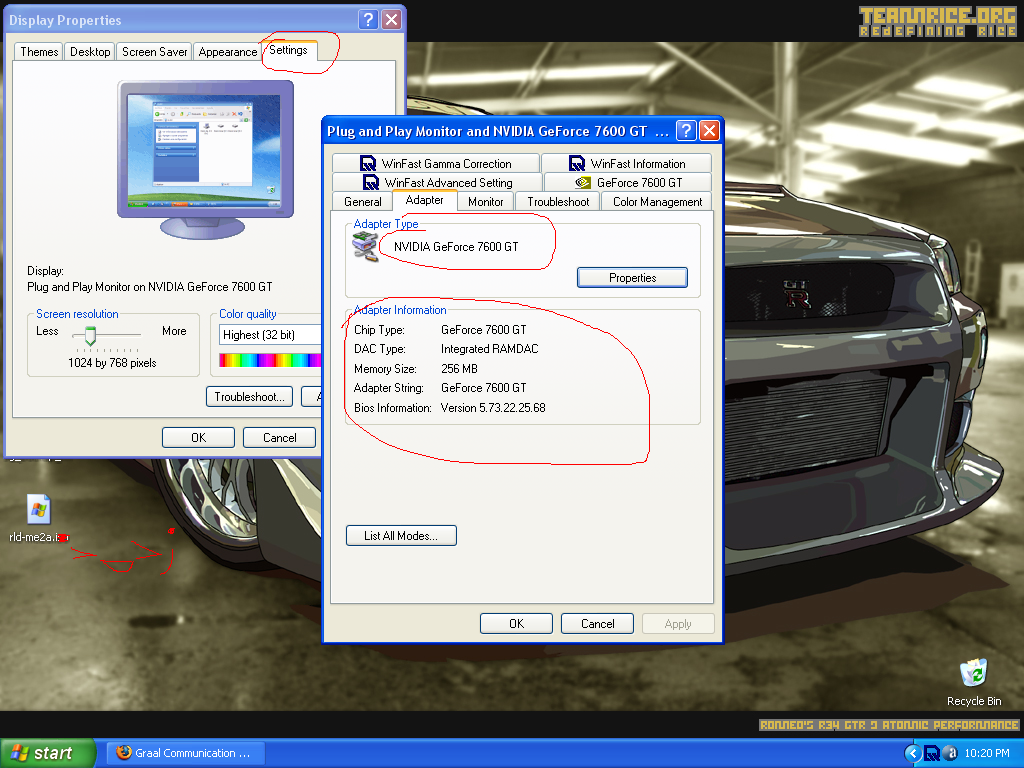Click the 'Memory Size:' label
Screen dimensions: 1024x768
pyautogui.click(x=385, y=369)
